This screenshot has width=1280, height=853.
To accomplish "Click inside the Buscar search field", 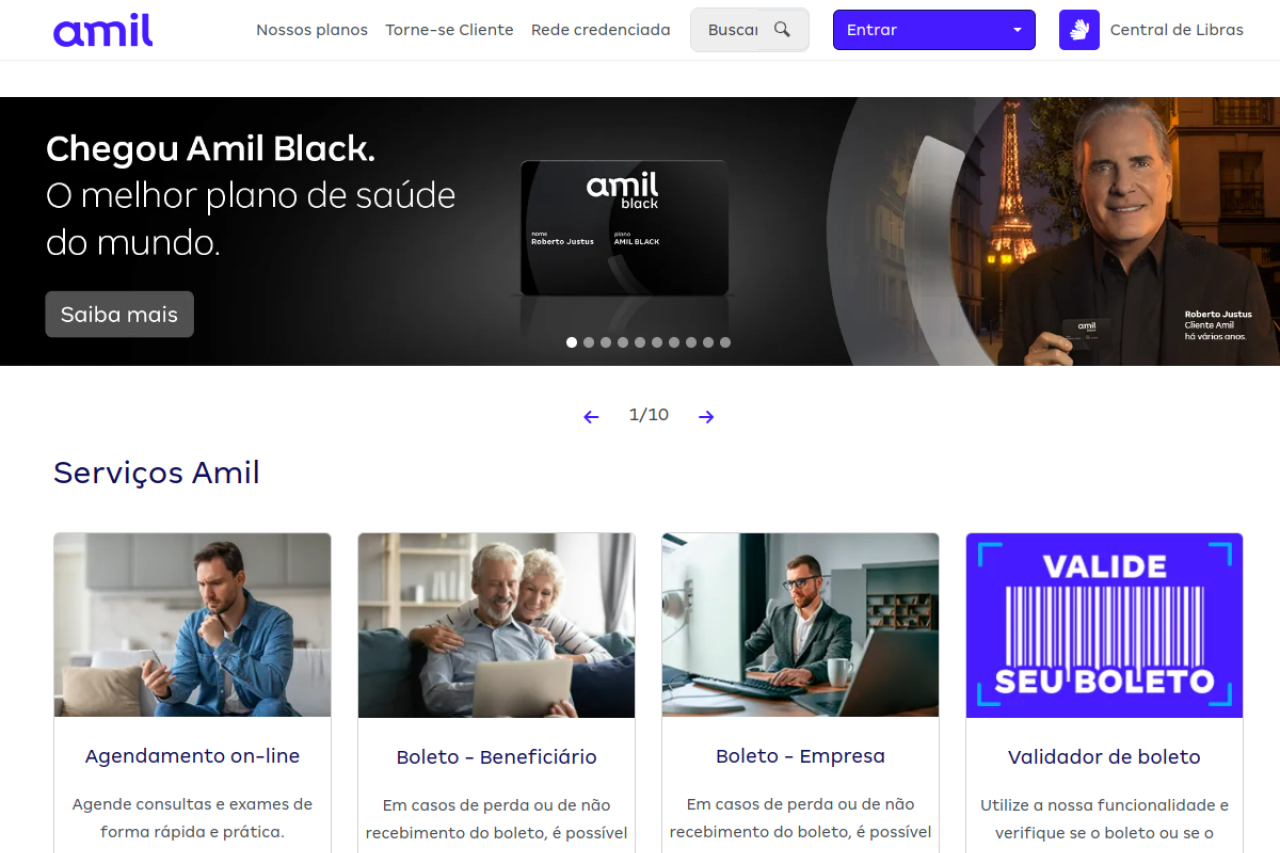I will tap(731, 30).
